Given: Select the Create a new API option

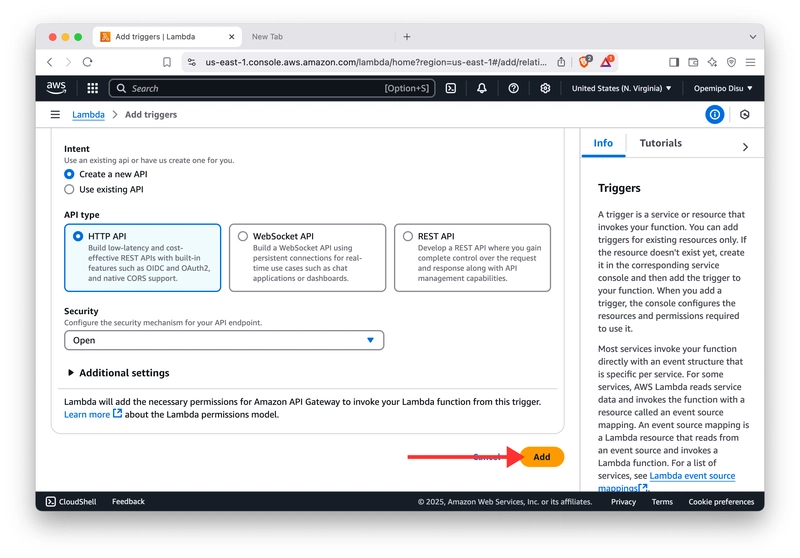Looking at the screenshot, I should pyautogui.click(x=70, y=174).
